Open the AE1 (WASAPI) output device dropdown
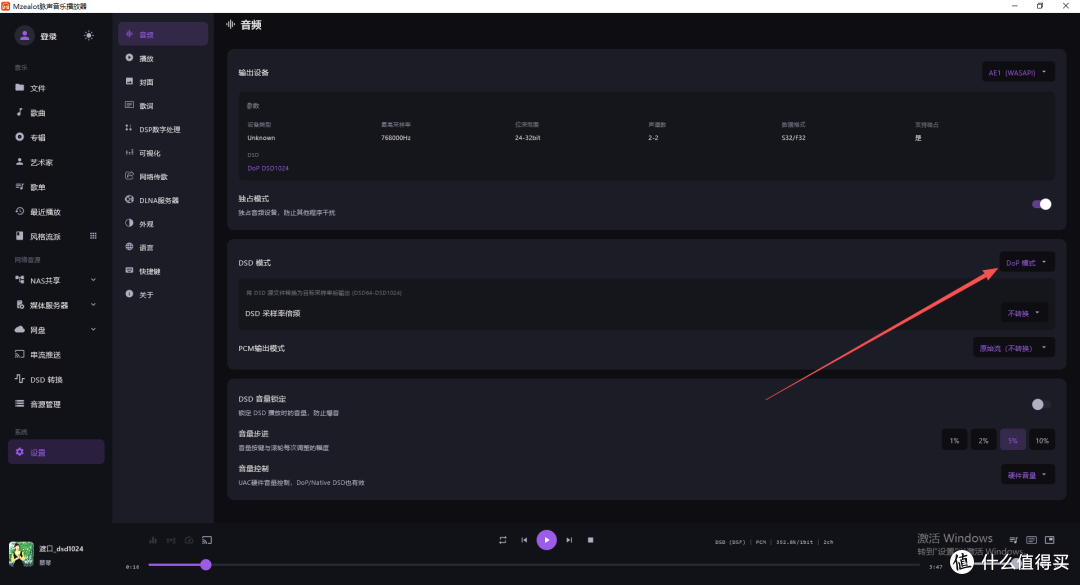This screenshot has height=585, width=1080. point(1018,72)
